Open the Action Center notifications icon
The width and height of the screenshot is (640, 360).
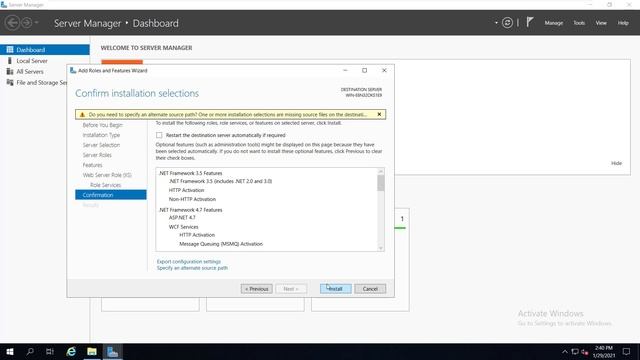pyautogui.click(x=626, y=351)
